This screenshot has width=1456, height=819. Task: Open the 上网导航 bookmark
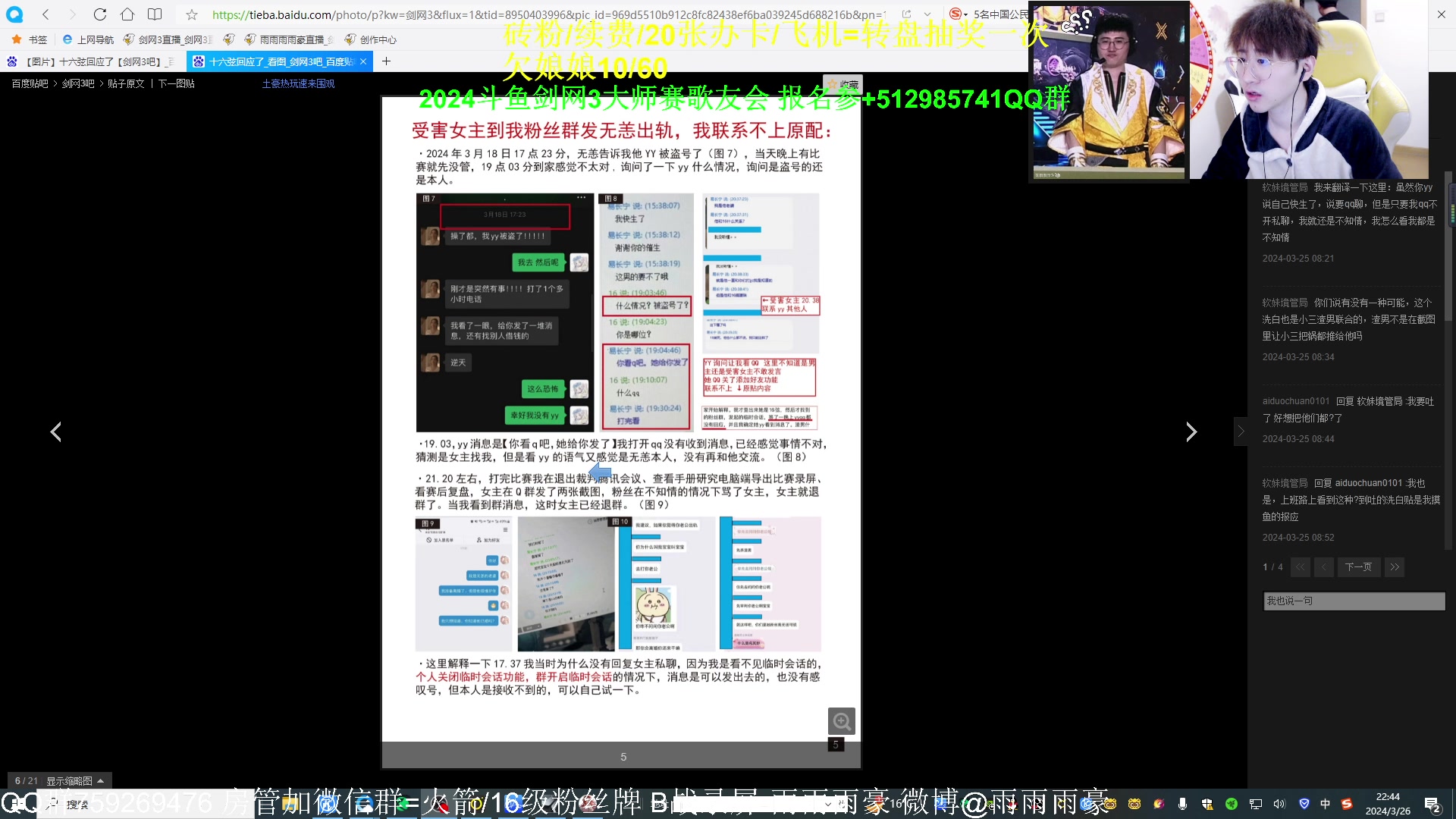pyautogui.click(x=88, y=39)
